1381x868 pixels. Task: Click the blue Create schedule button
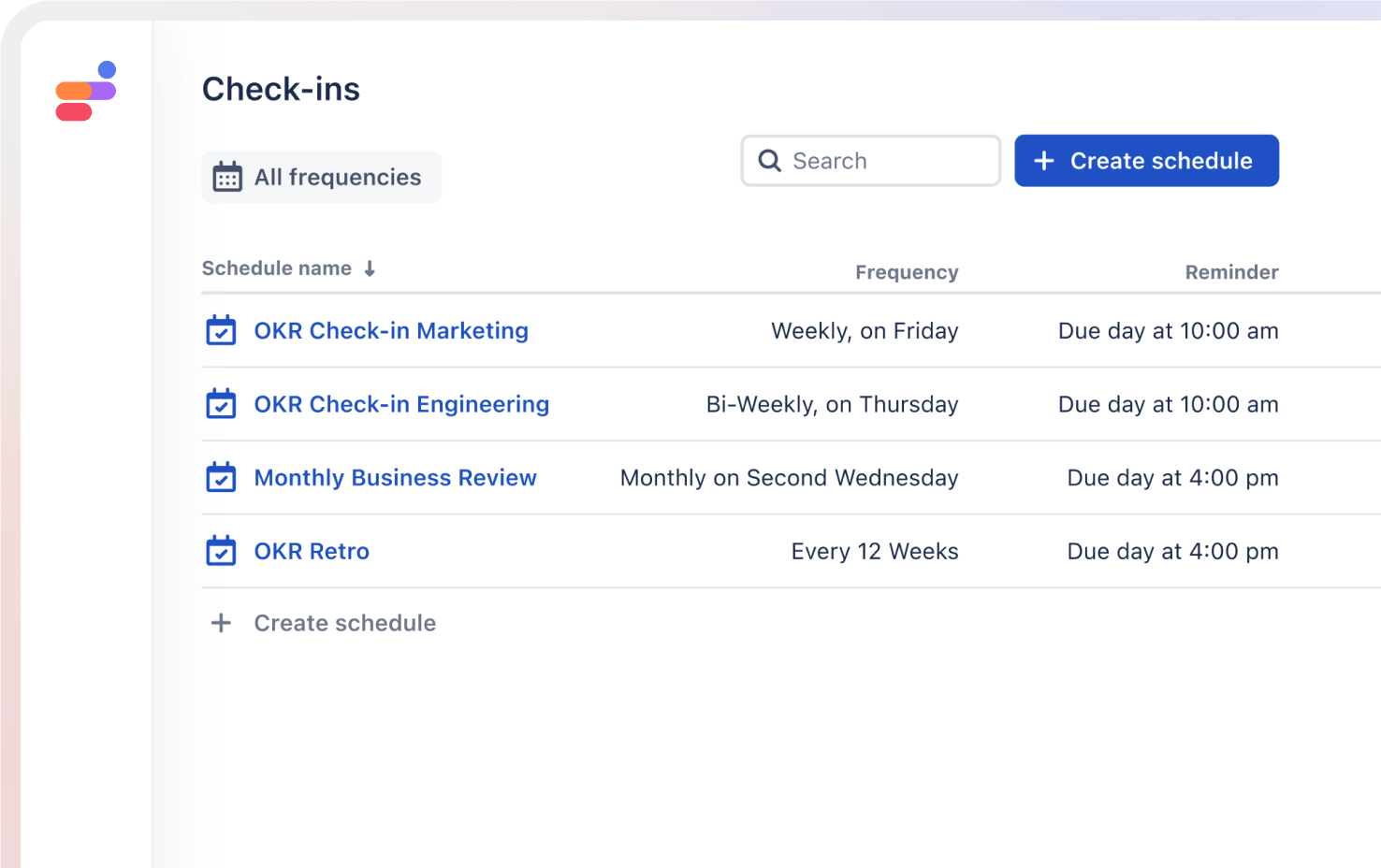tap(1146, 161)
